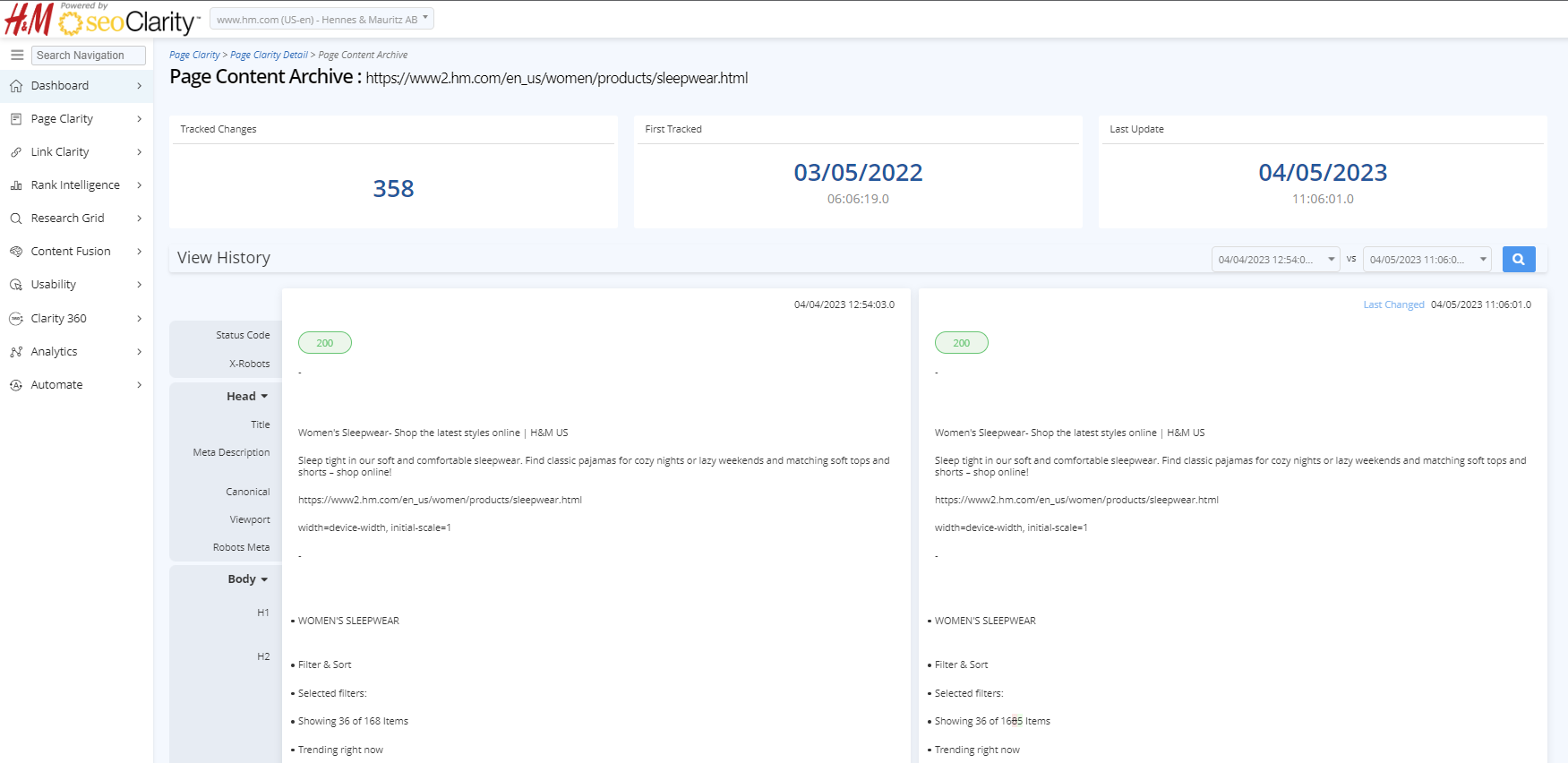The image size is (1568, 763).
Task: Open Page Clarity Detail breadcrumb link
Action: [269, 56]
